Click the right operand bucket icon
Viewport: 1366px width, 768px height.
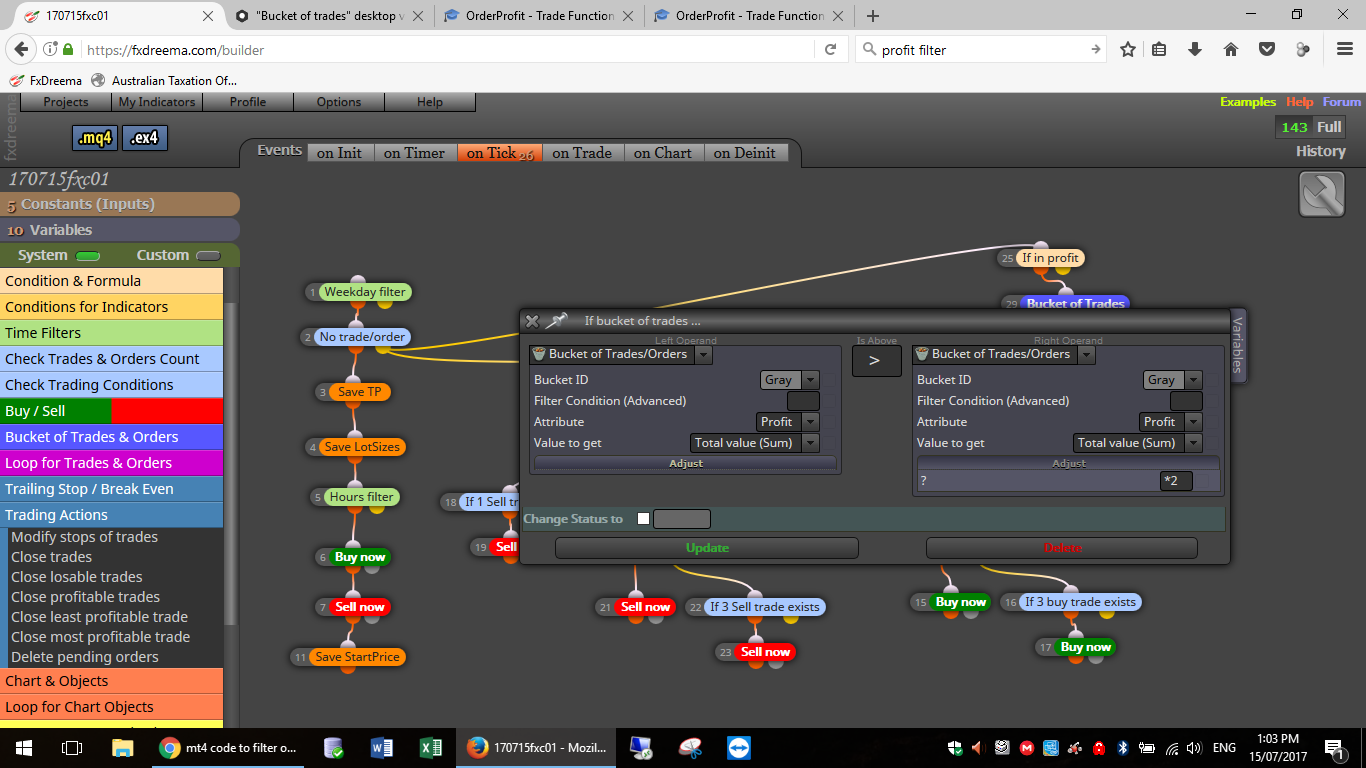[921, 354]
